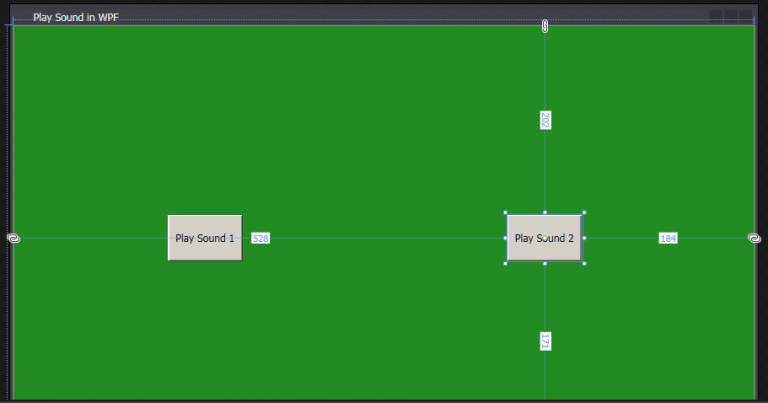768x403 pixels.
Task: Click bottom-left resize handle of Play Sound 2
Action: 506,263
